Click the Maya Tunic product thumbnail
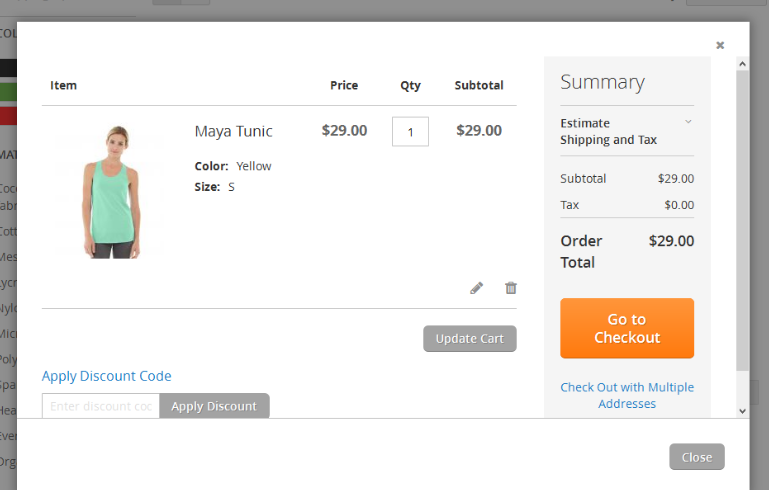769x490 pixels. coord(111,192)
